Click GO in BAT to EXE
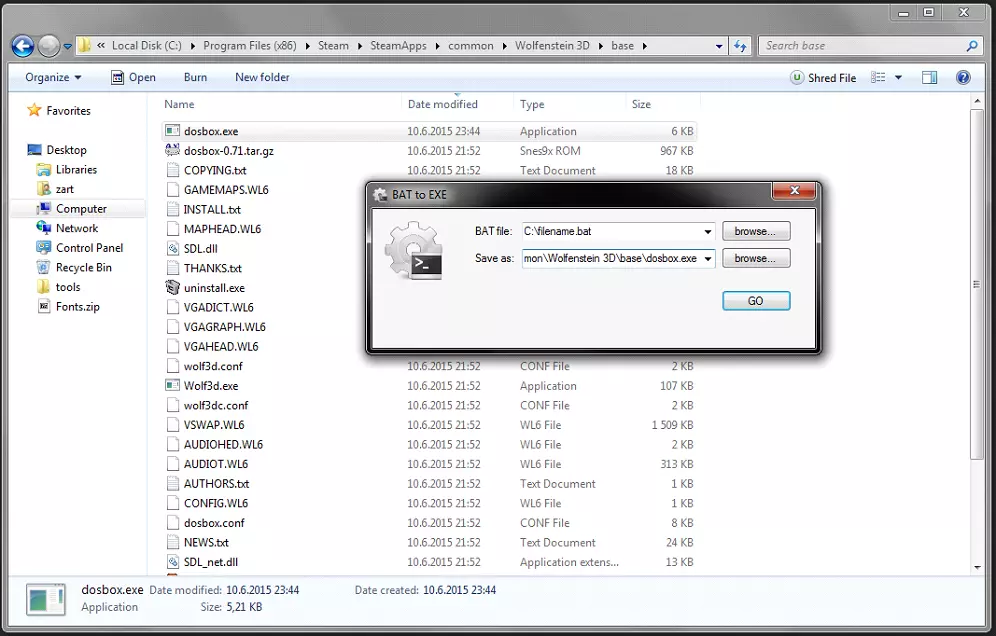Screen dimensions: 996x636 pos(756,301)
